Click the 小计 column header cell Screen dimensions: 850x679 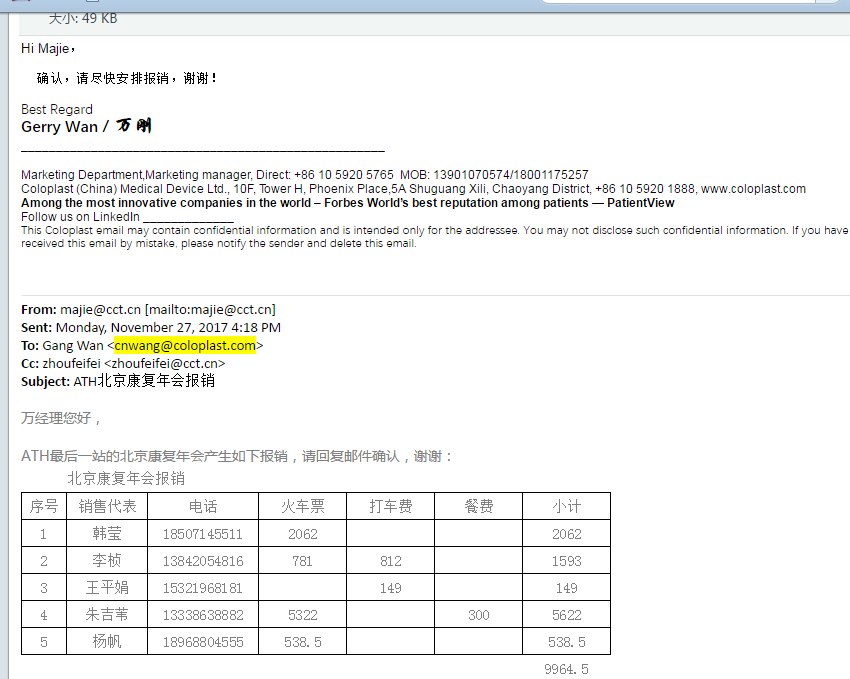tap(566, 506)
